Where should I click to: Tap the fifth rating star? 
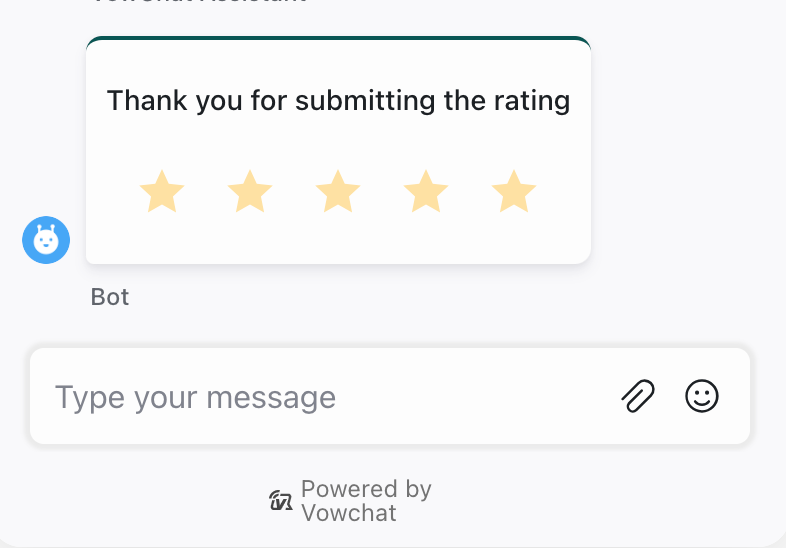[x=514, y=191]
